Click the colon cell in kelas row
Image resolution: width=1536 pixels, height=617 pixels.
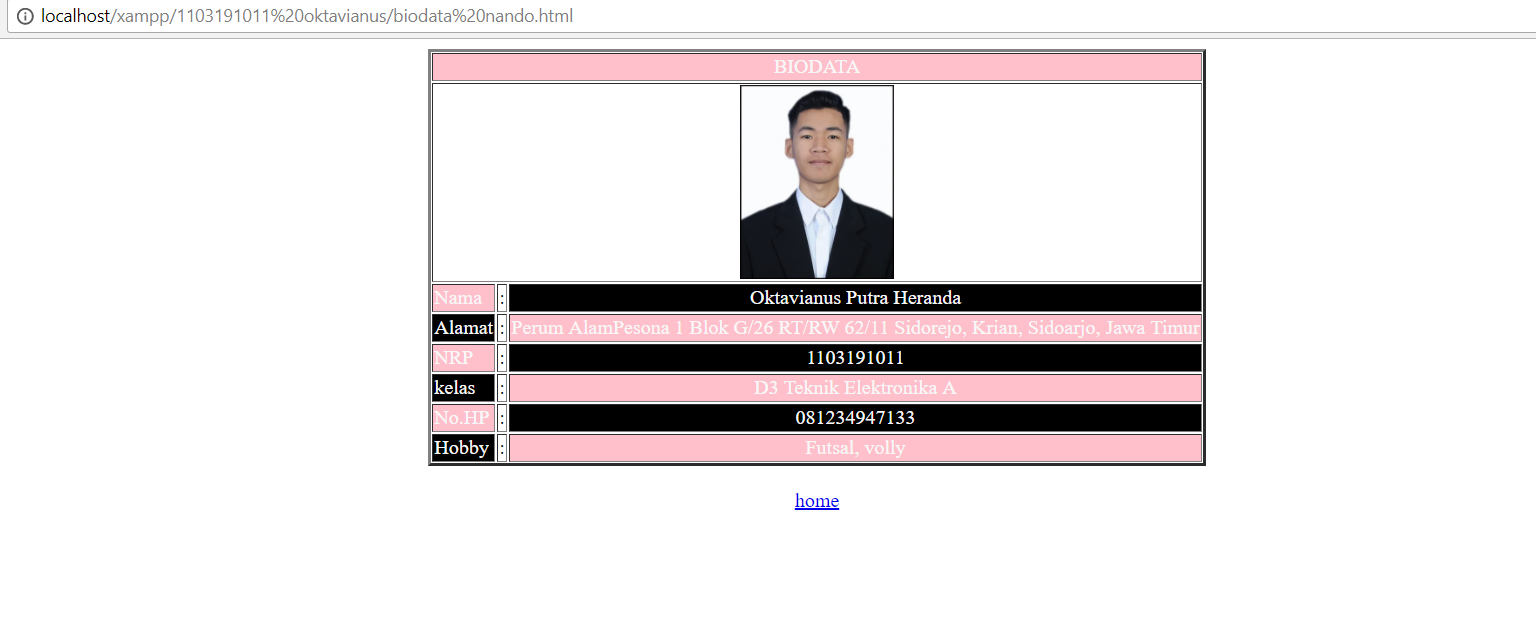502,388
